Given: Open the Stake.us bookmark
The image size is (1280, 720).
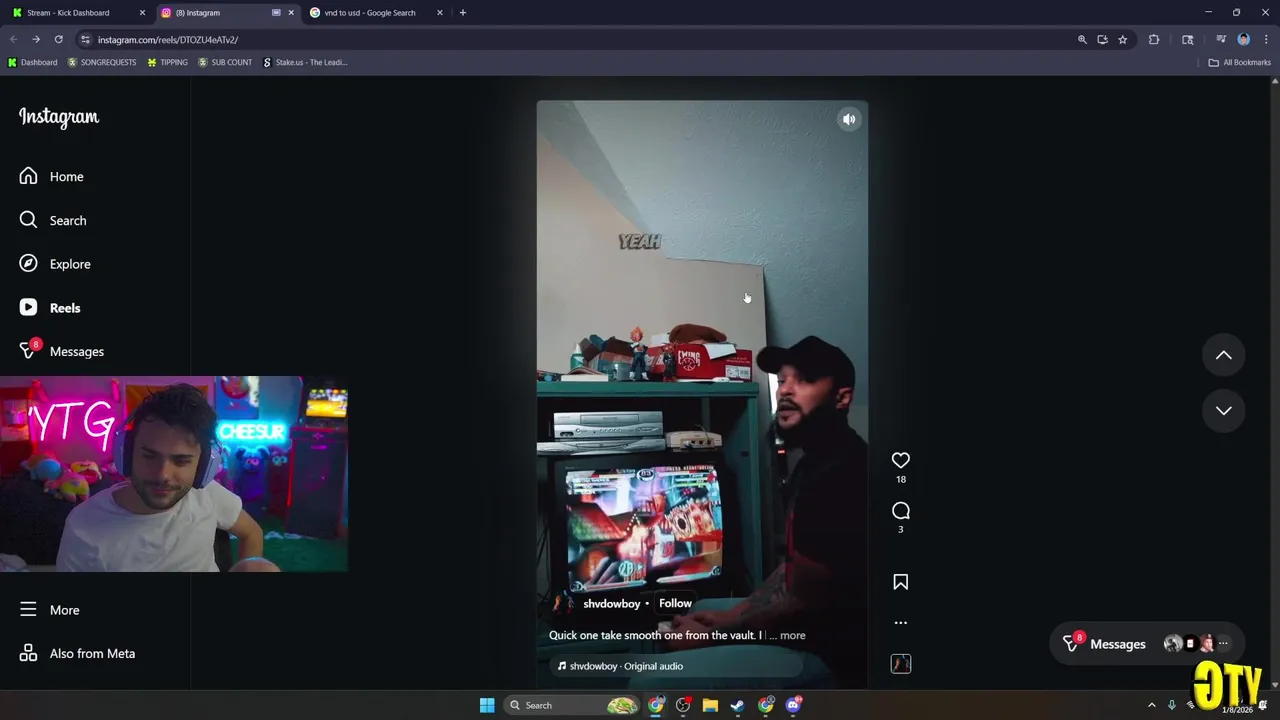Looking at the screenshot, I should click(x=305, y=62).
